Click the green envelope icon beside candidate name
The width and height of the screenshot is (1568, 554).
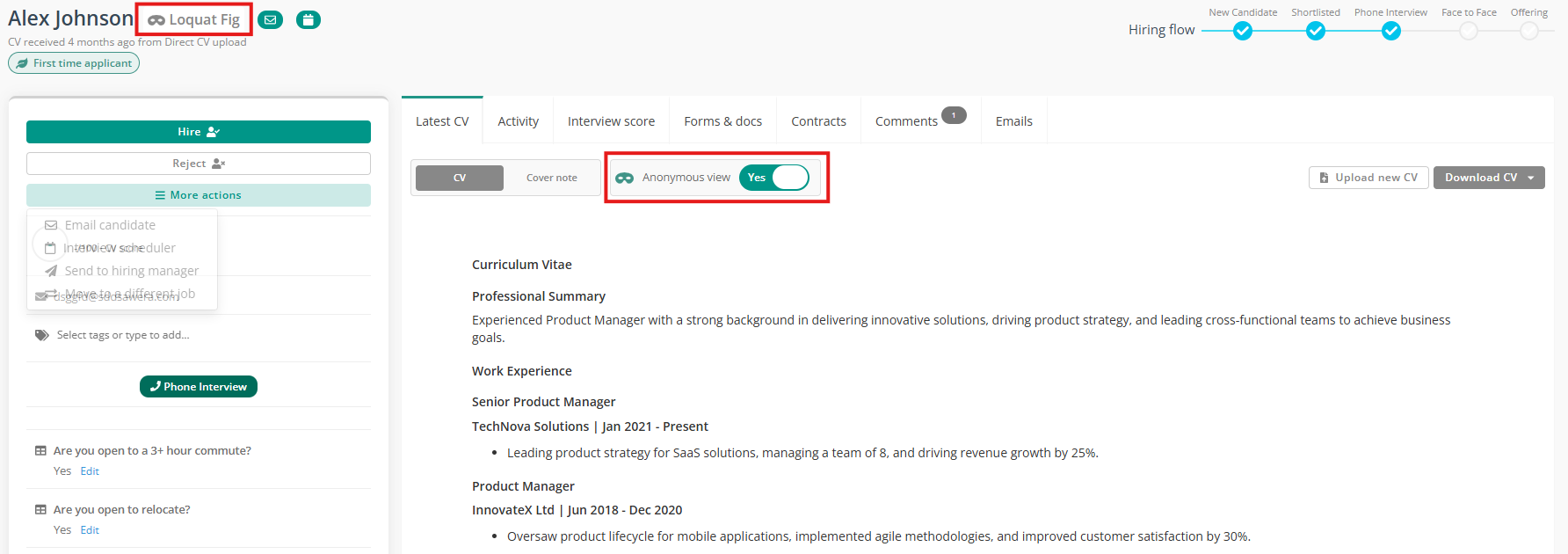click(271, 19)
